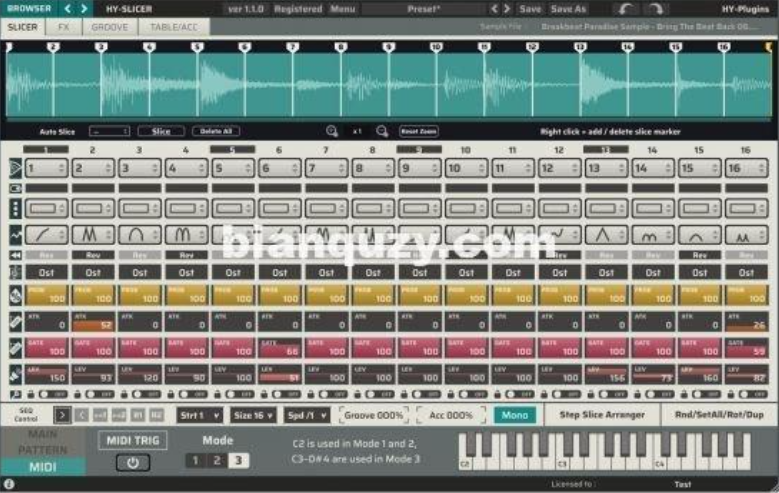The image size is (779, 493).
Task: Switch to the TABLE/ACC tab
Action: pyautogui.click(x=173, y=27)
